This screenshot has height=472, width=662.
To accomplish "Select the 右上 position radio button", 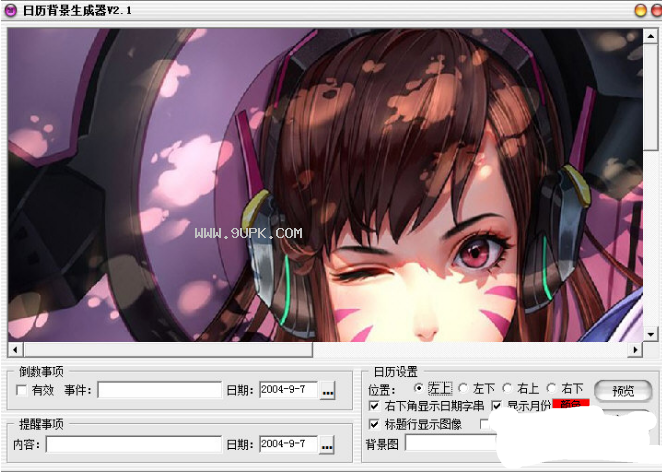I will (x=507, y=388).
